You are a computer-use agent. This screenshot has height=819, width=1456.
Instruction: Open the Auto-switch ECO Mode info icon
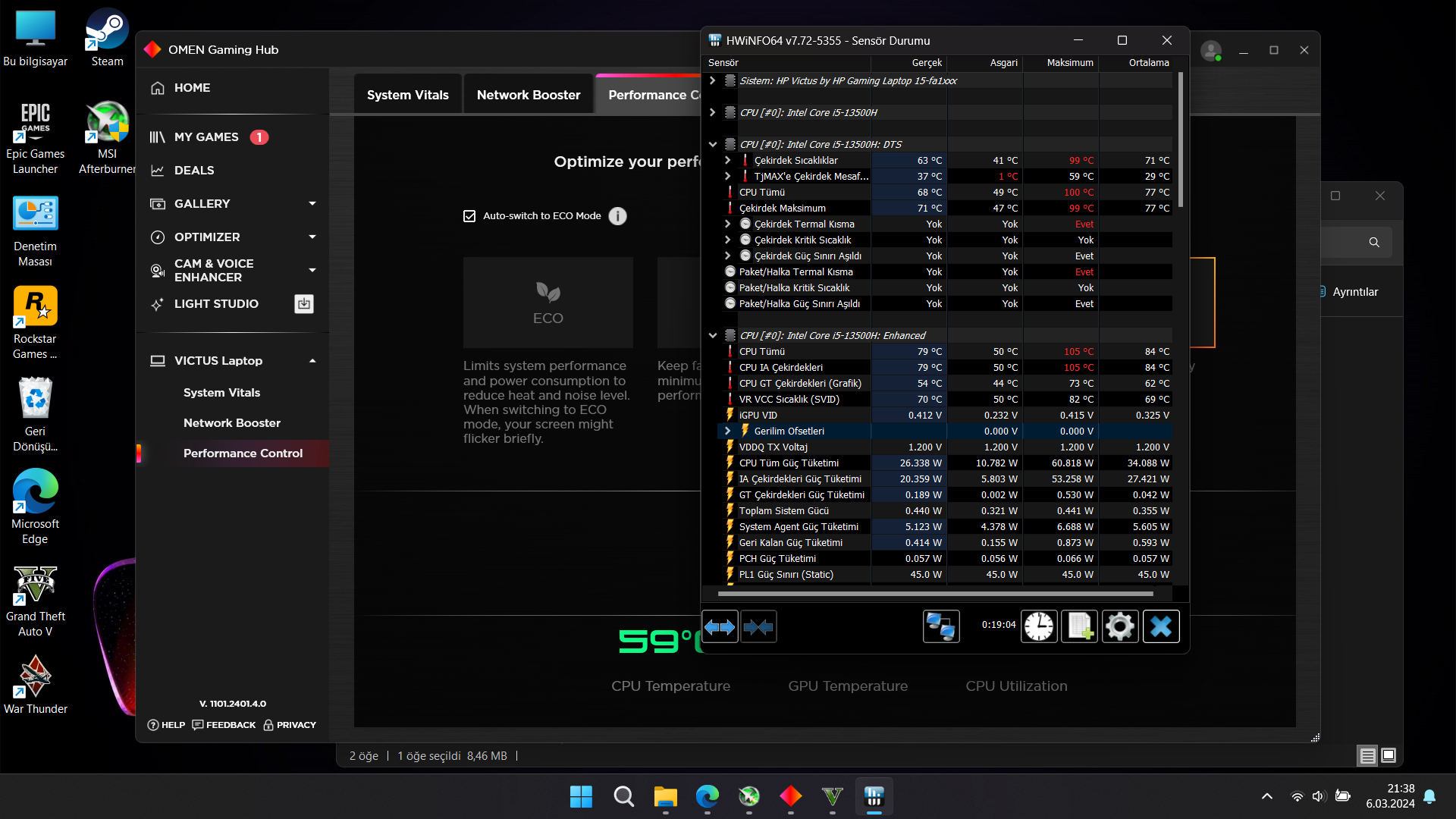pos(618,216)
